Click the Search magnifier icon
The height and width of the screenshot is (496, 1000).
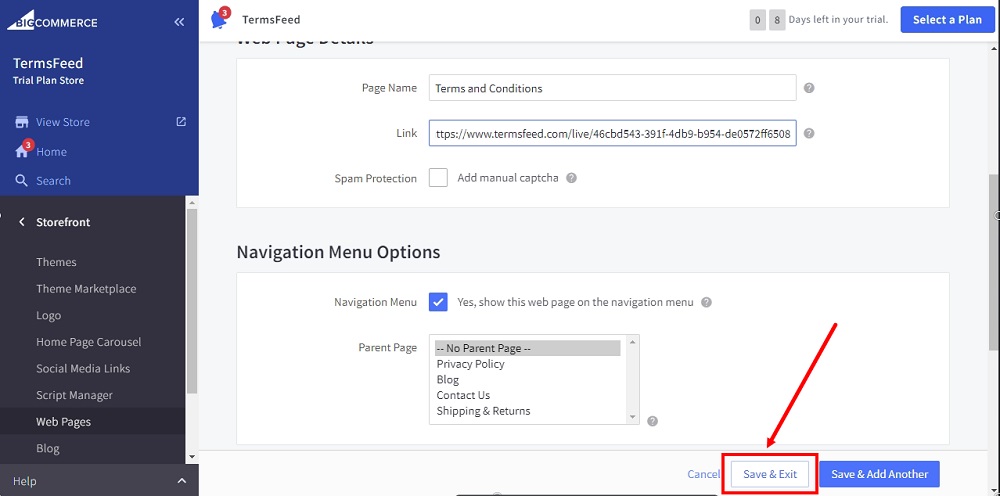coord(22,180)
